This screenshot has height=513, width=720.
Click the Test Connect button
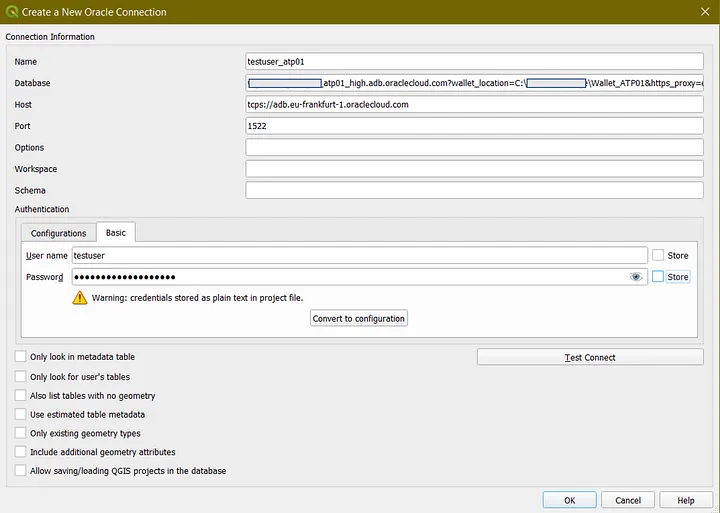click(590, 357)
